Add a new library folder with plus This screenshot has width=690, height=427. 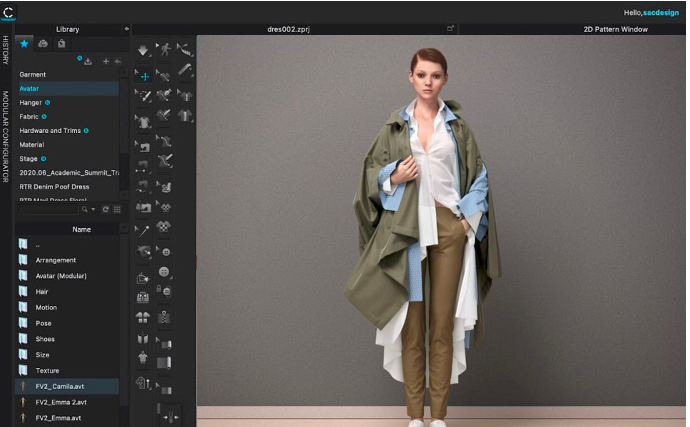[x=106, y=61]
